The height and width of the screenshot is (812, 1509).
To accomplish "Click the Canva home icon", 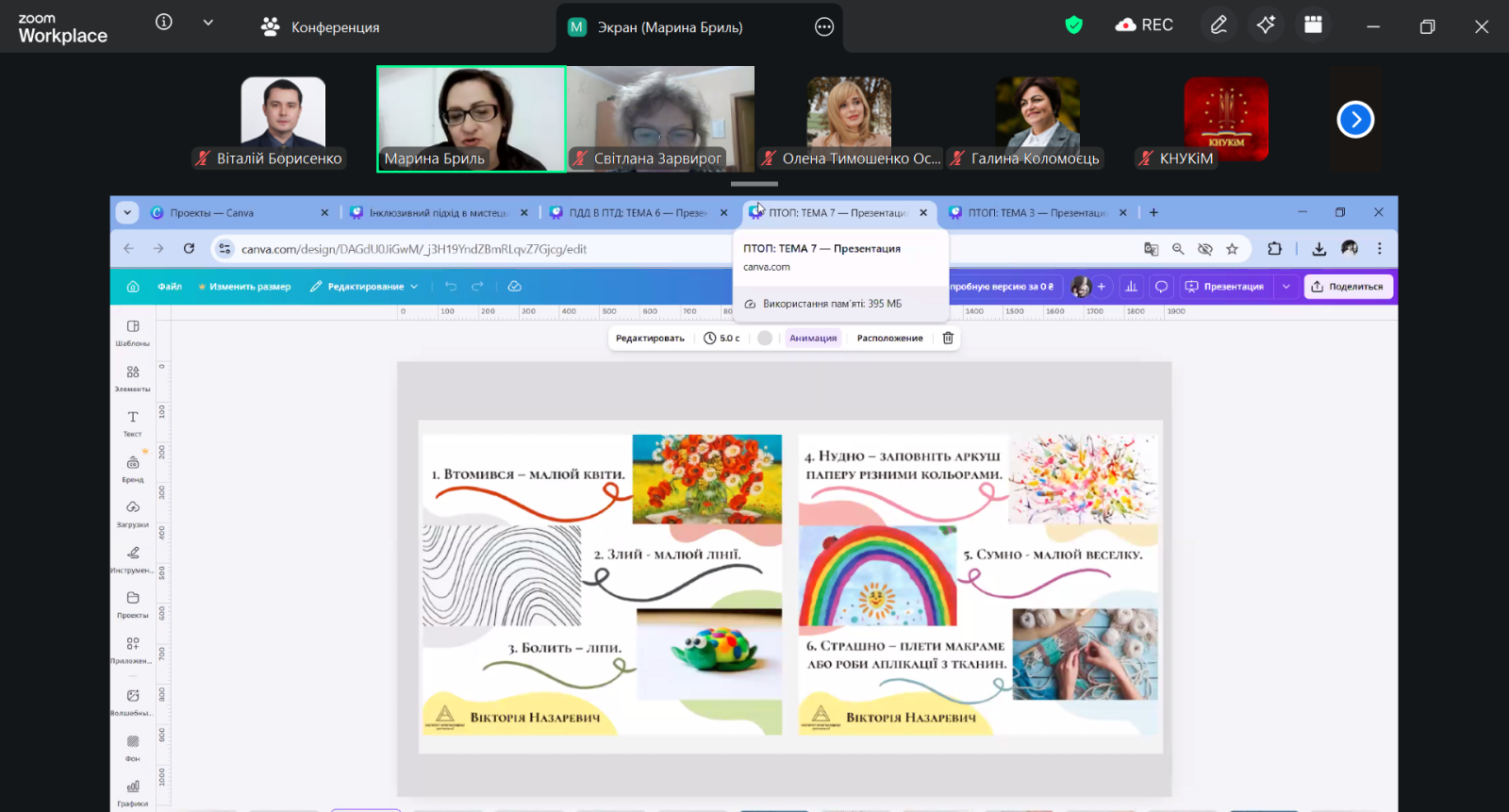I will point(133,287).
